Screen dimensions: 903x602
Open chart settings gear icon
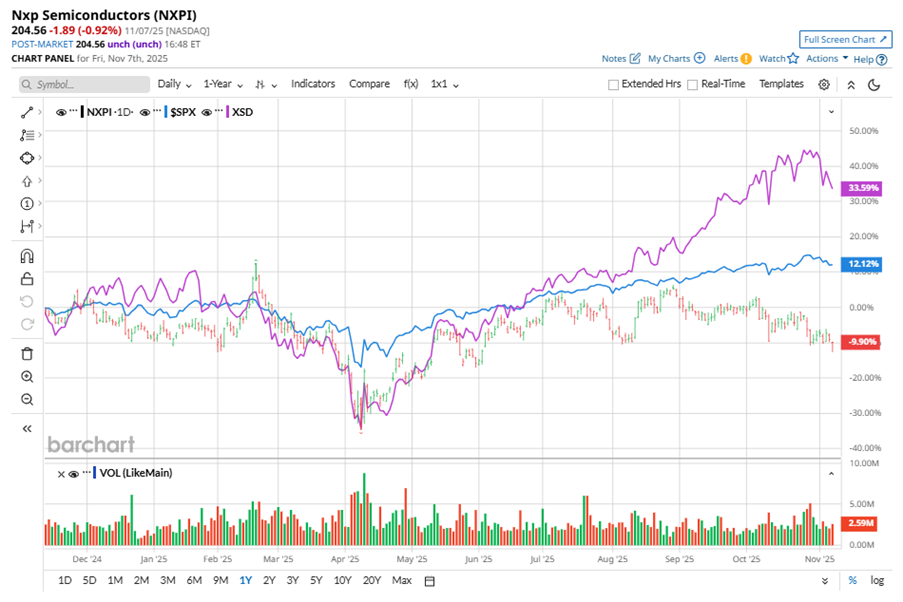click(x=824, y=85)
